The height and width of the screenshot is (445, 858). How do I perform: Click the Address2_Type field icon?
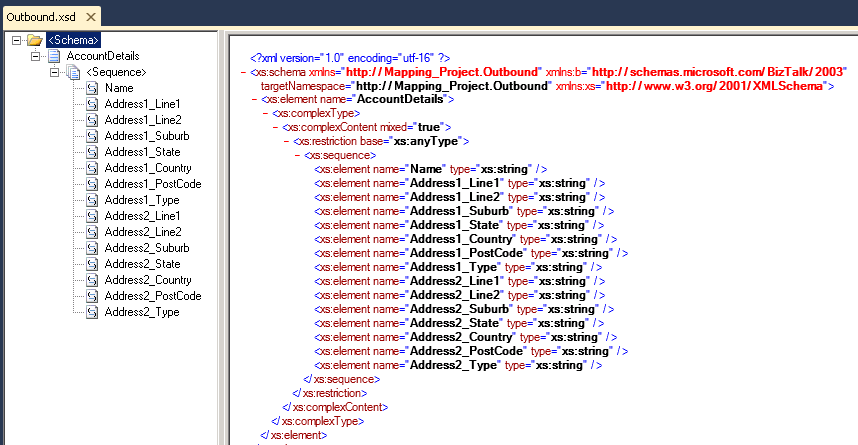91,312
